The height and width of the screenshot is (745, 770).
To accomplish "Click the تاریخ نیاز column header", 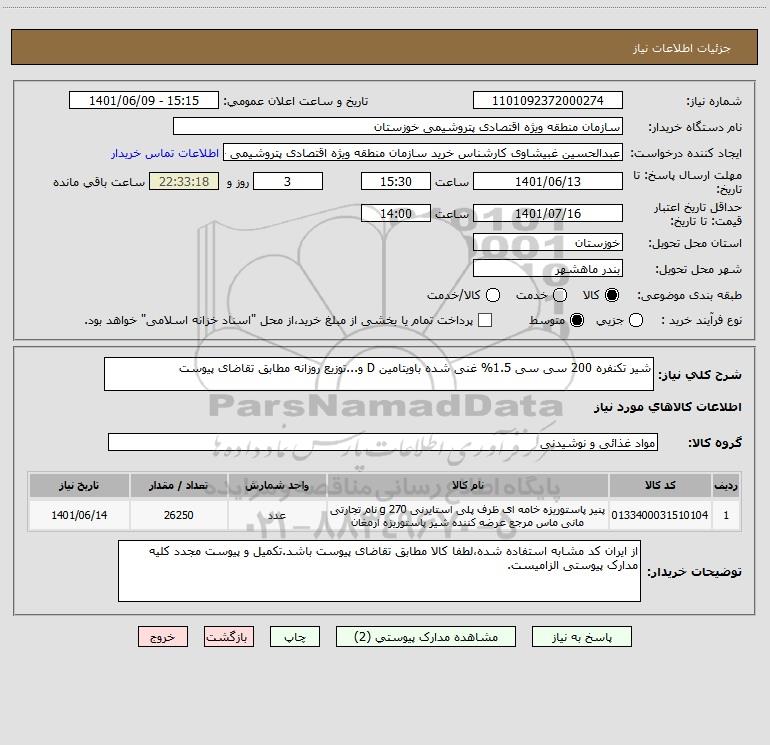I will point(79,485).
